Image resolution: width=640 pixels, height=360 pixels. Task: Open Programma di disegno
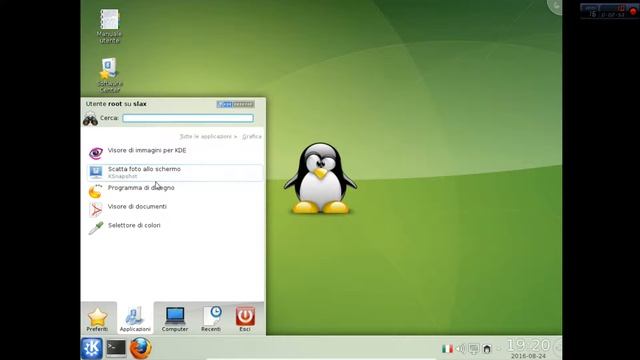pos(175,191)
